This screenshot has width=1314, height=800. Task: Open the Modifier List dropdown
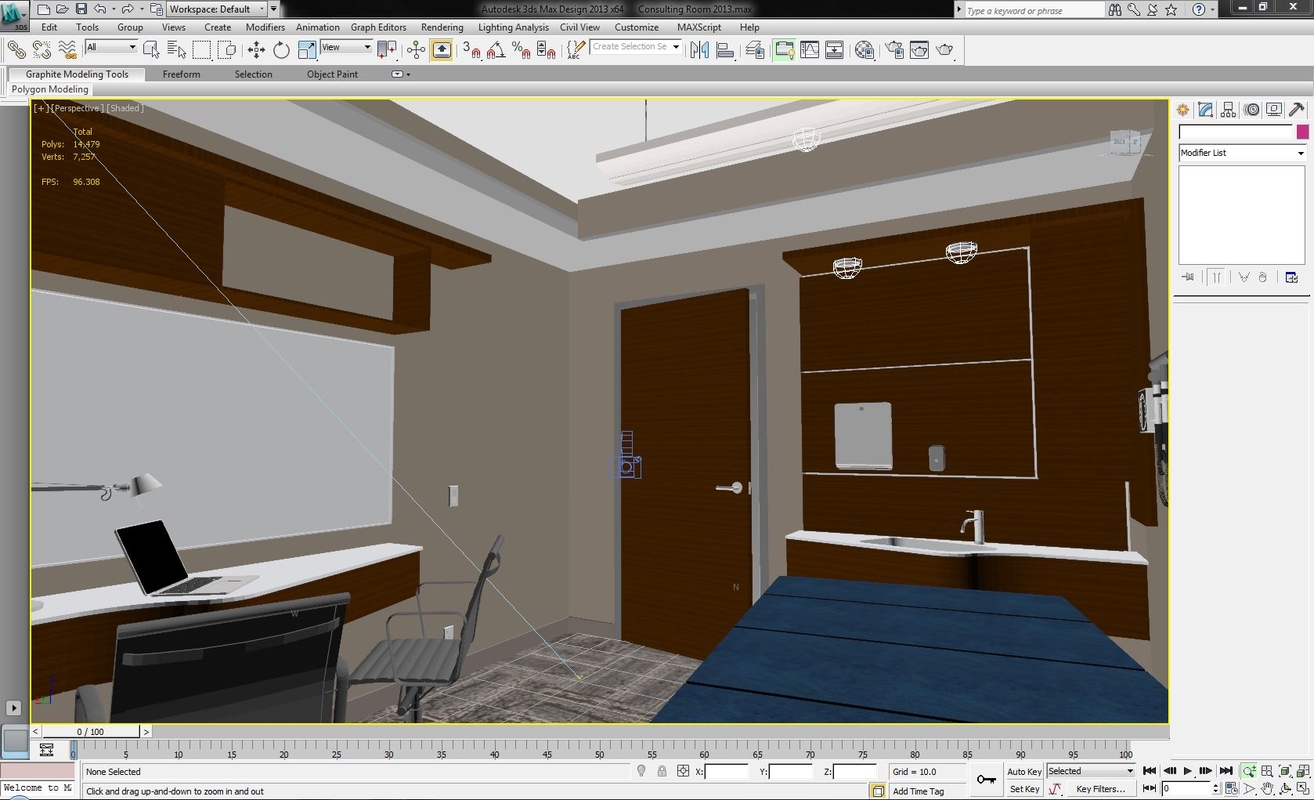[1241, 152]
